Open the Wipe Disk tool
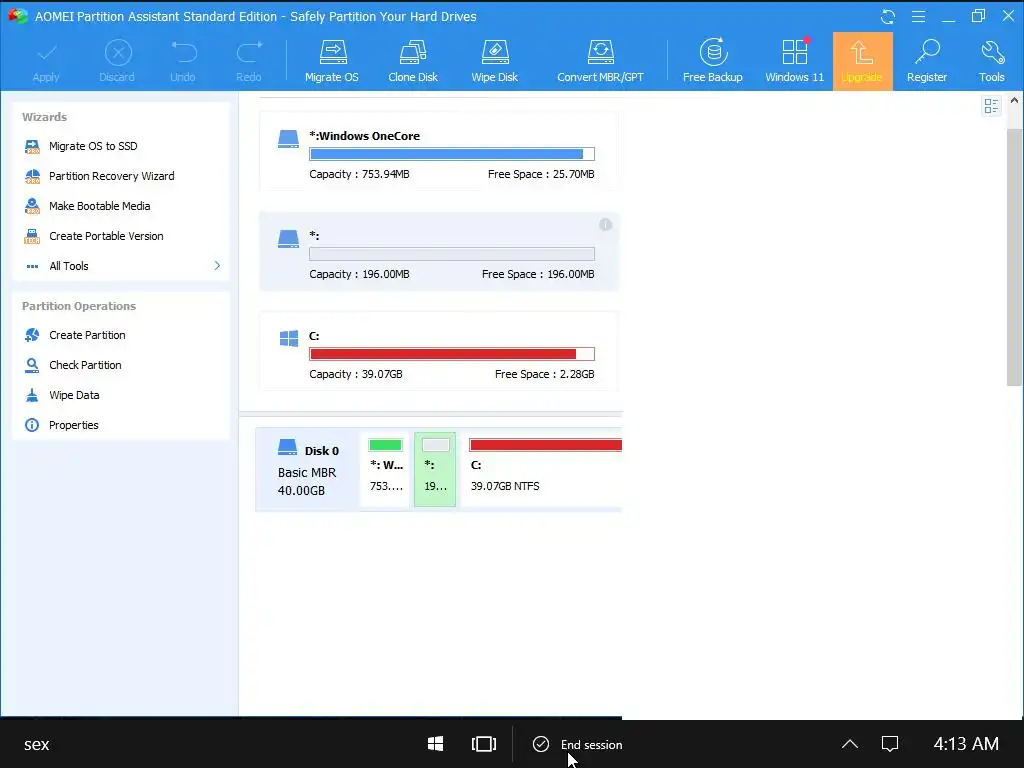The height and width of the screenshot is (768, 1024). (x=494, y=62)
